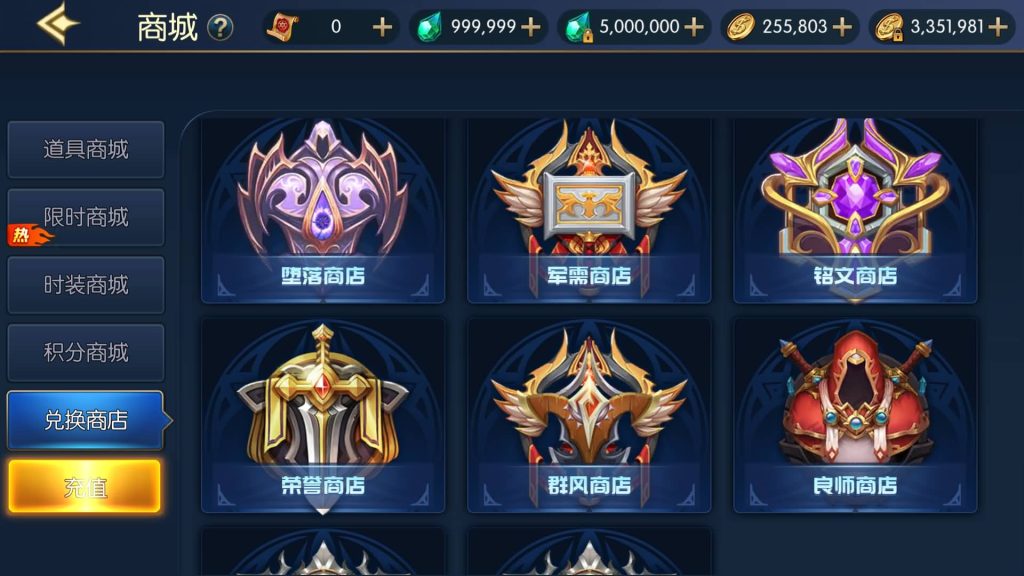Tap the green gem currency icon
1024x576 pixels.
pos(429,27)
